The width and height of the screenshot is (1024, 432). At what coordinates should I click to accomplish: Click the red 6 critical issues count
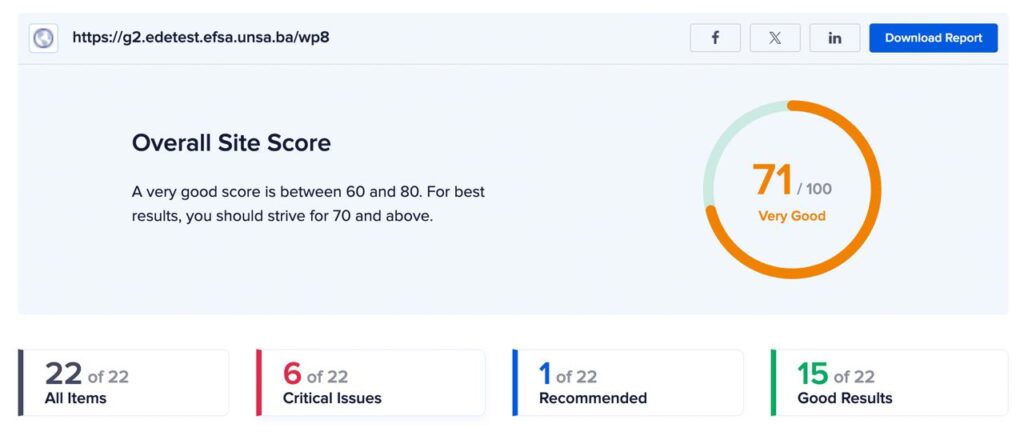pos(292,374)
